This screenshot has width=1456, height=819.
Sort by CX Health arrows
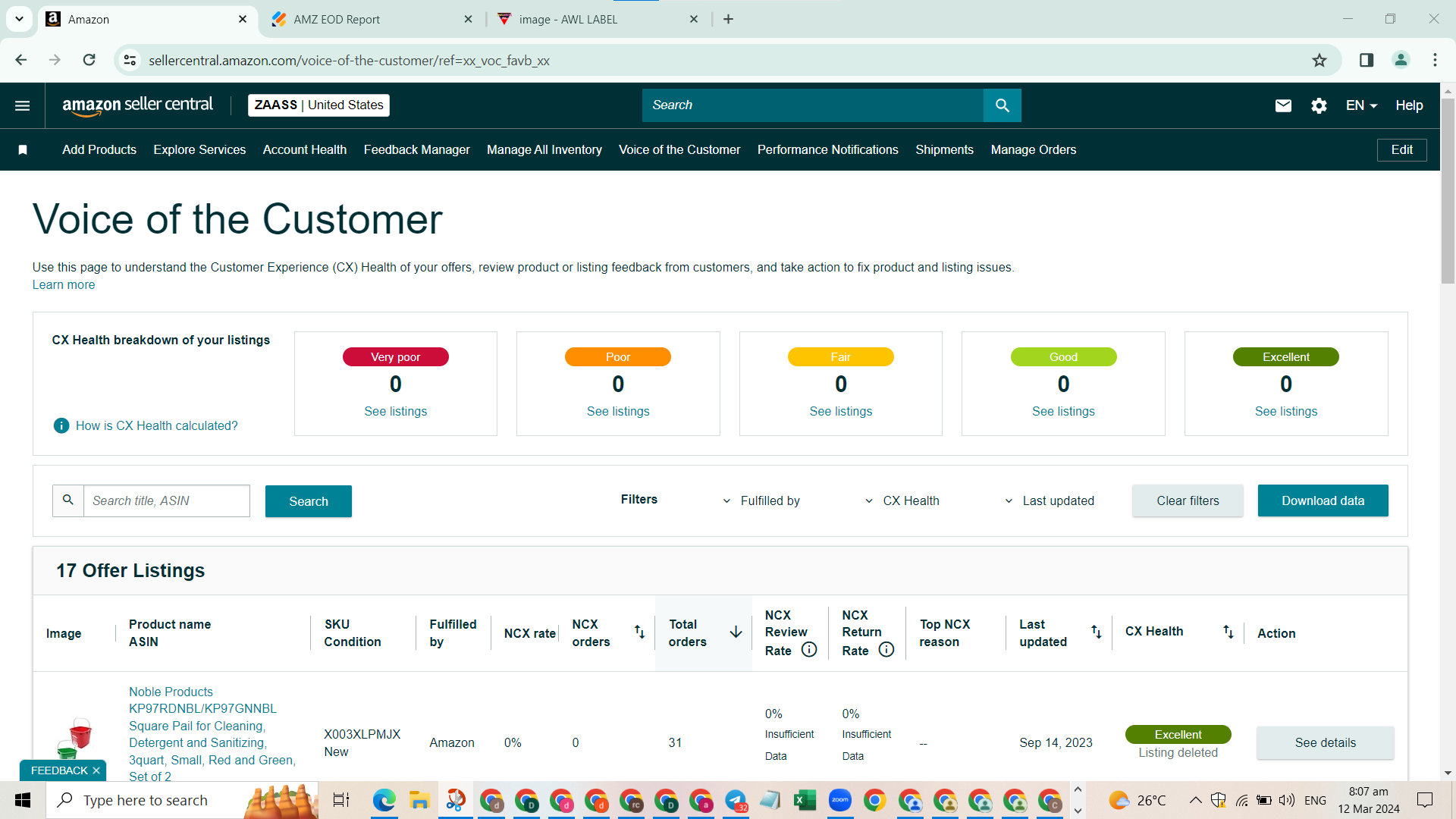[1228, 632]
